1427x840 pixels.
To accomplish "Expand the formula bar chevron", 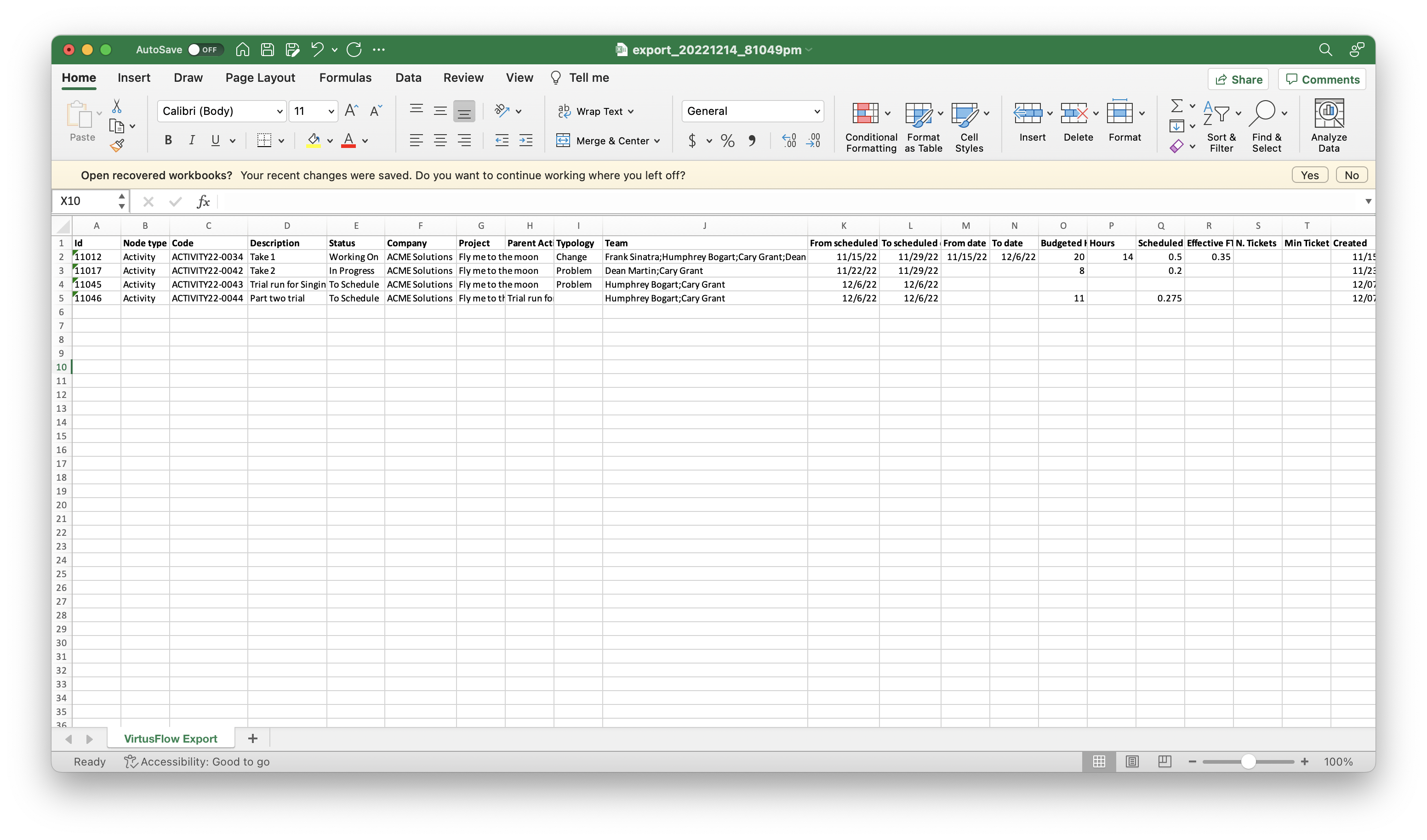I will point(1368,201).
